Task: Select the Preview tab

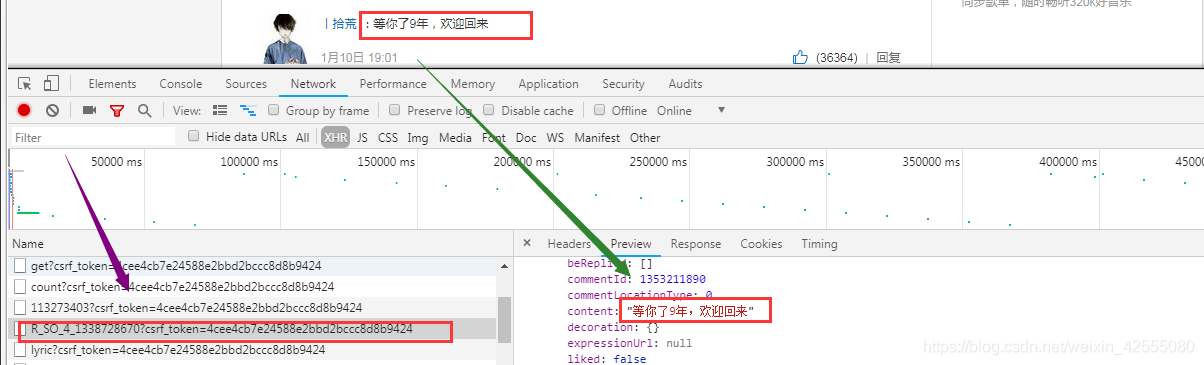Action: tap(631, 244)
